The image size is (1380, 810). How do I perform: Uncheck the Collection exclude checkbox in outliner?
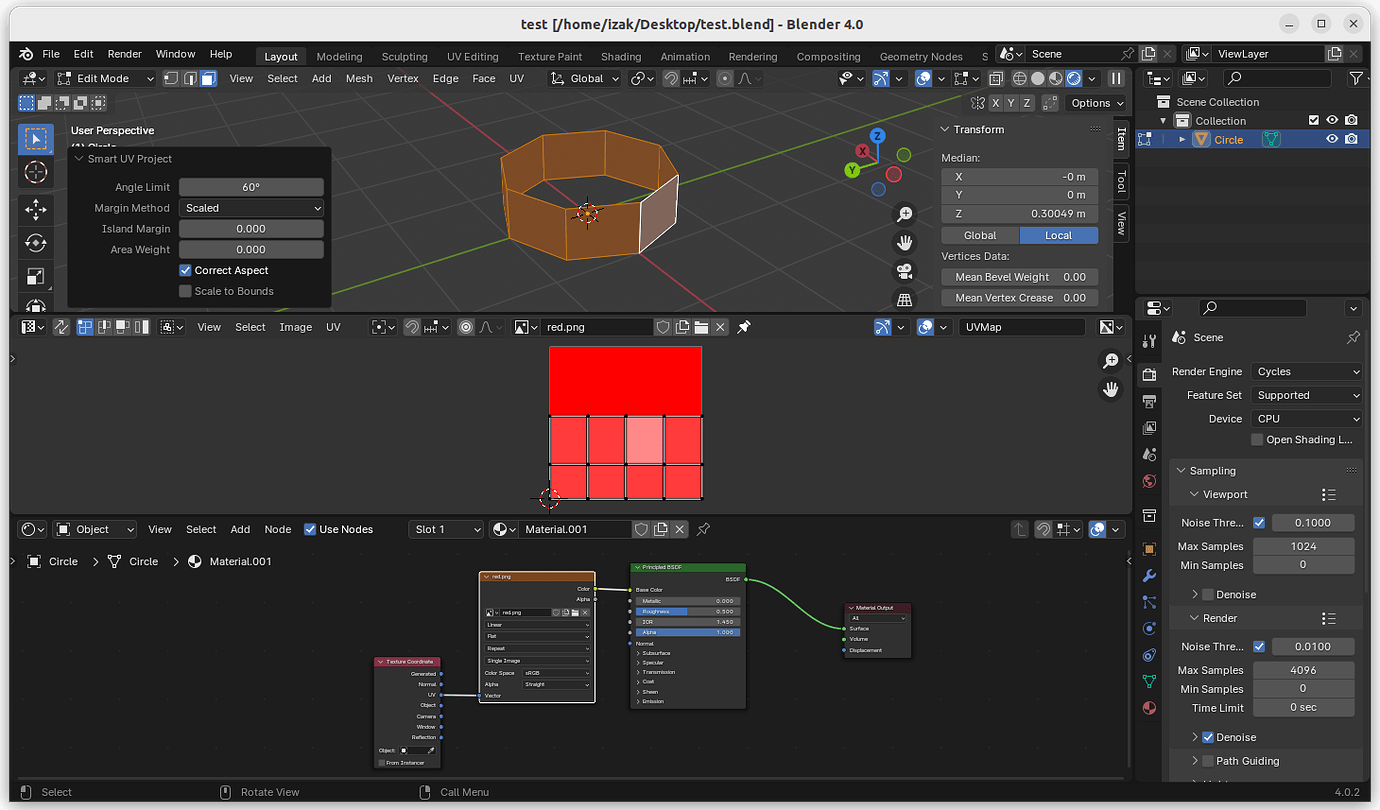[x=1314, y=121]
